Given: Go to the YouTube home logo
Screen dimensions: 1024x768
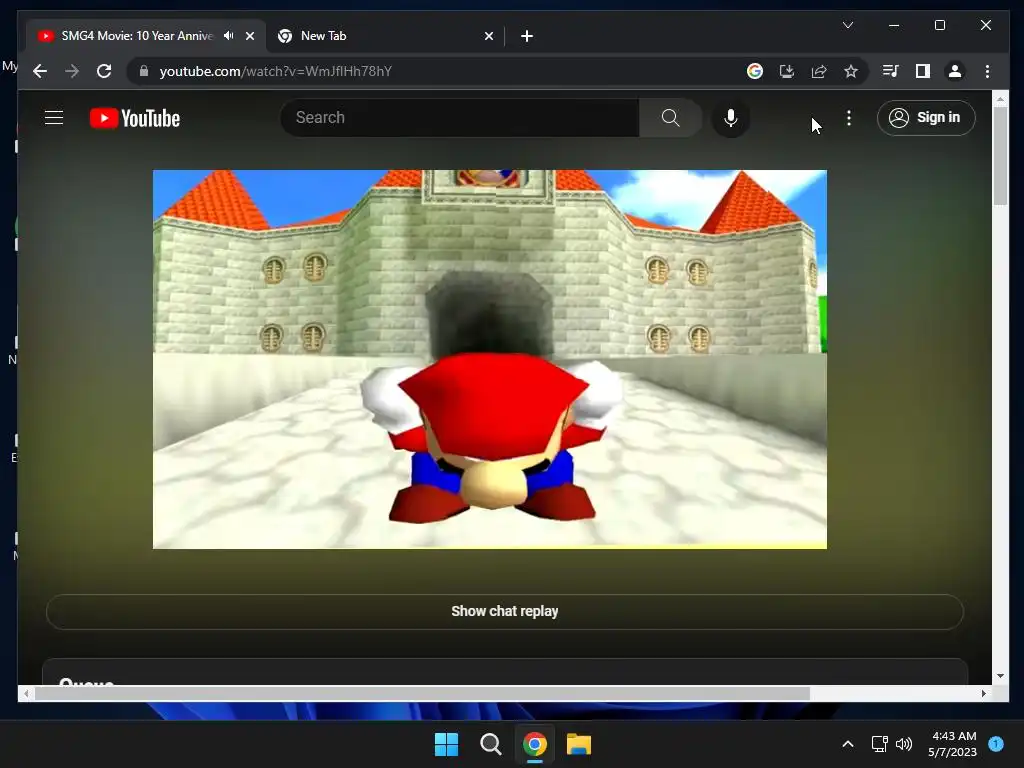Looking at the screenshot, I should 135,118.
